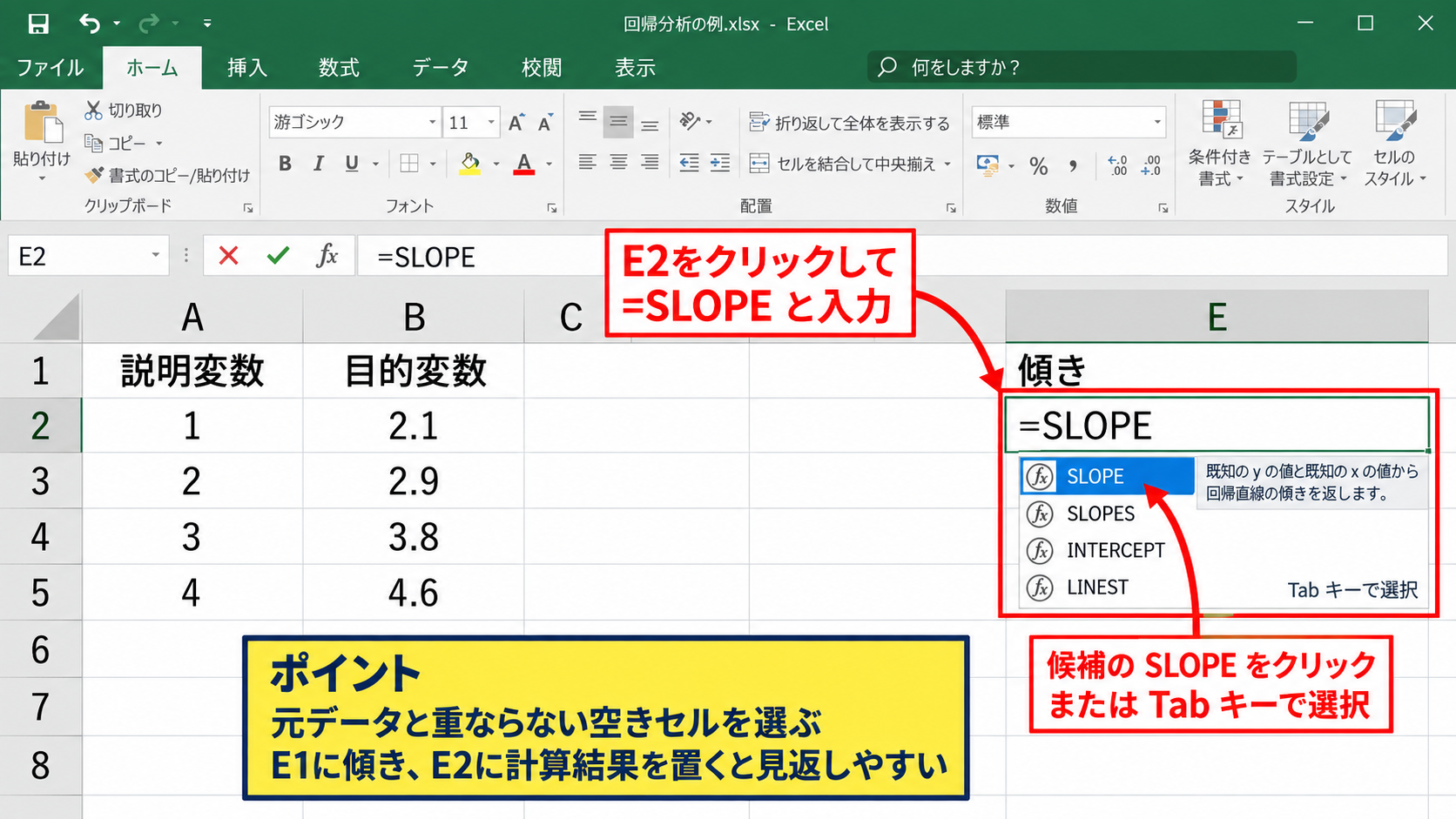Click the fx Insert Function icon

(327, 256)
